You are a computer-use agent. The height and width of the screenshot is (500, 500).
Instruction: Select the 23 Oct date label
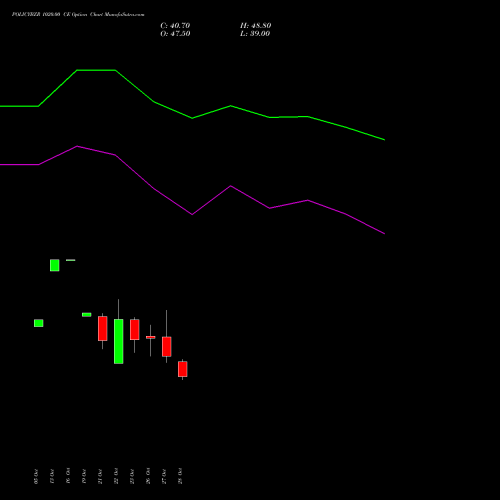click(132, 476)
